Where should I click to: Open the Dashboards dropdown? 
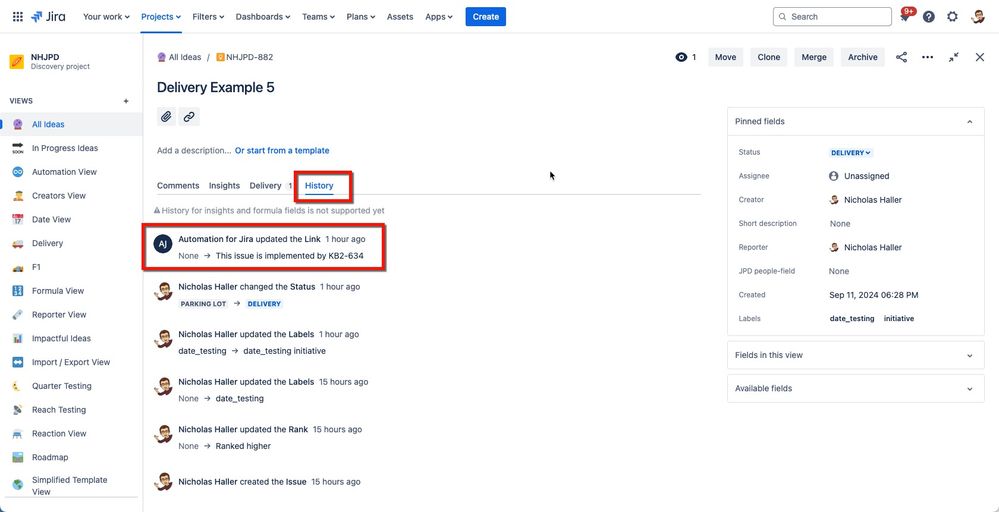pyautogui.click(x=263, y=17)
